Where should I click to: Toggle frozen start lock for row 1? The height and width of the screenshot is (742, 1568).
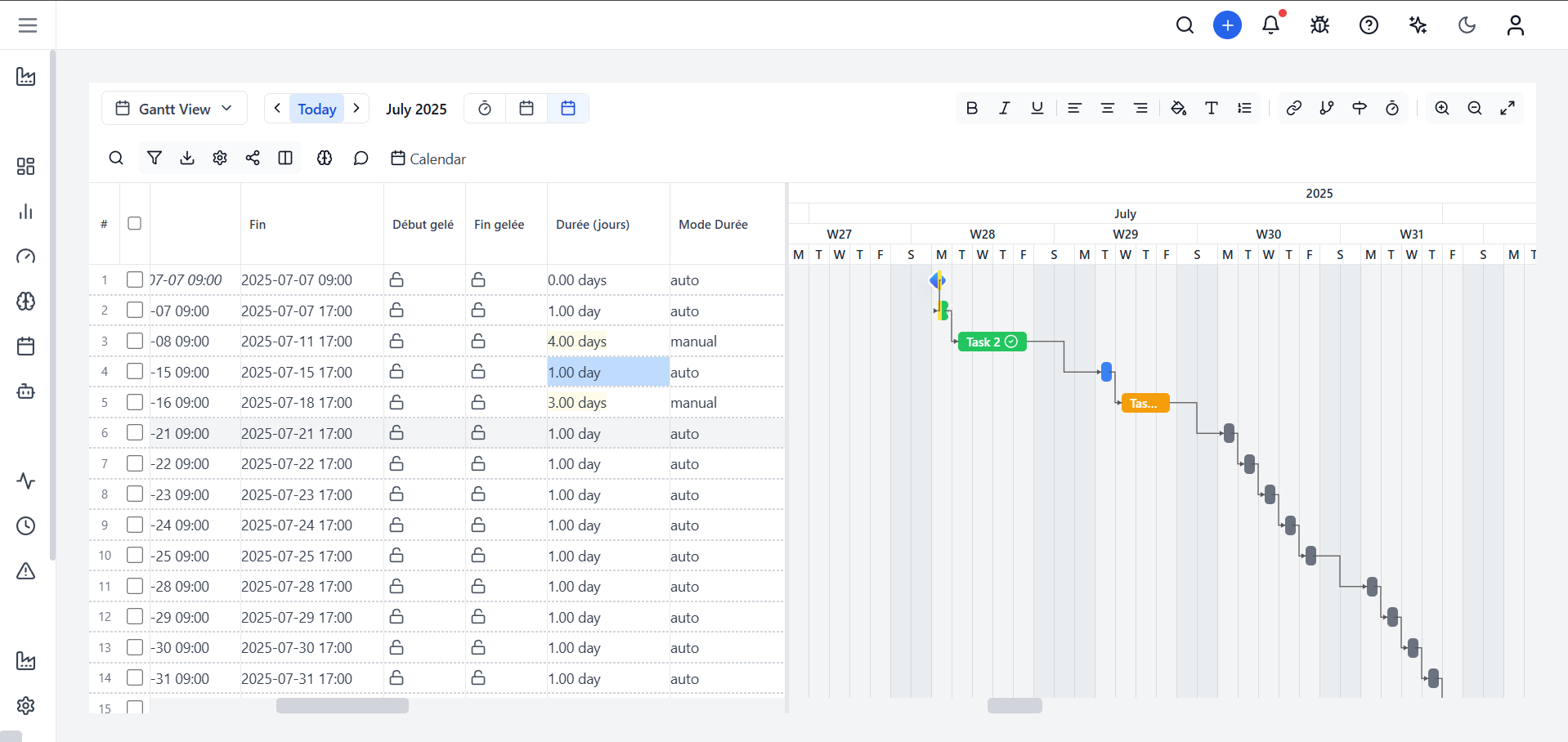point(396,280)
